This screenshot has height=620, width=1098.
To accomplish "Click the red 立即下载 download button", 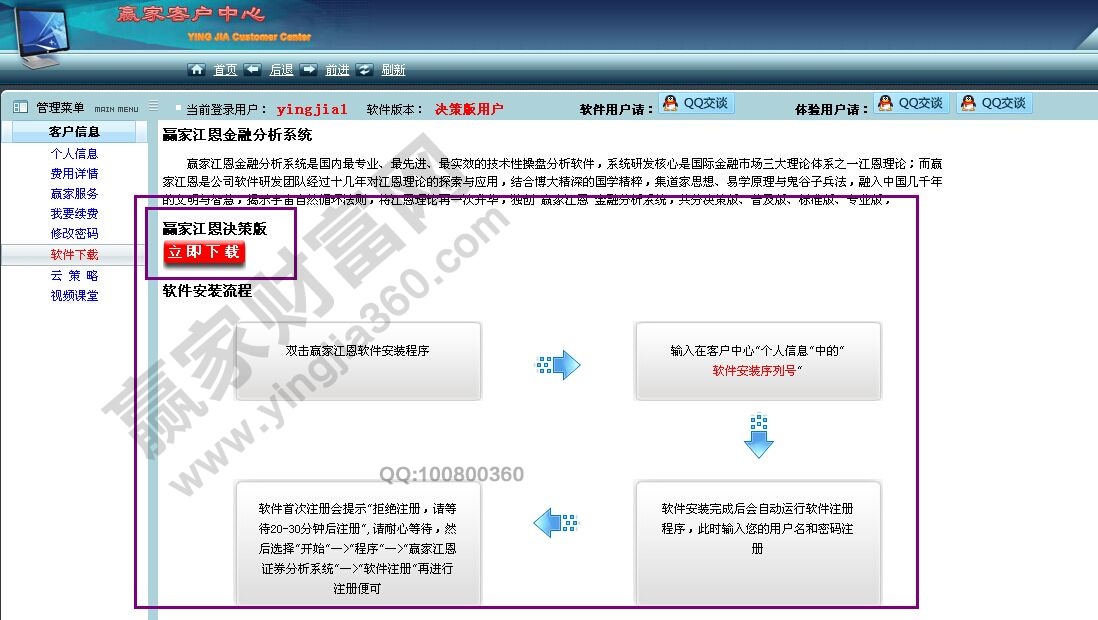I will pos(204,252).
